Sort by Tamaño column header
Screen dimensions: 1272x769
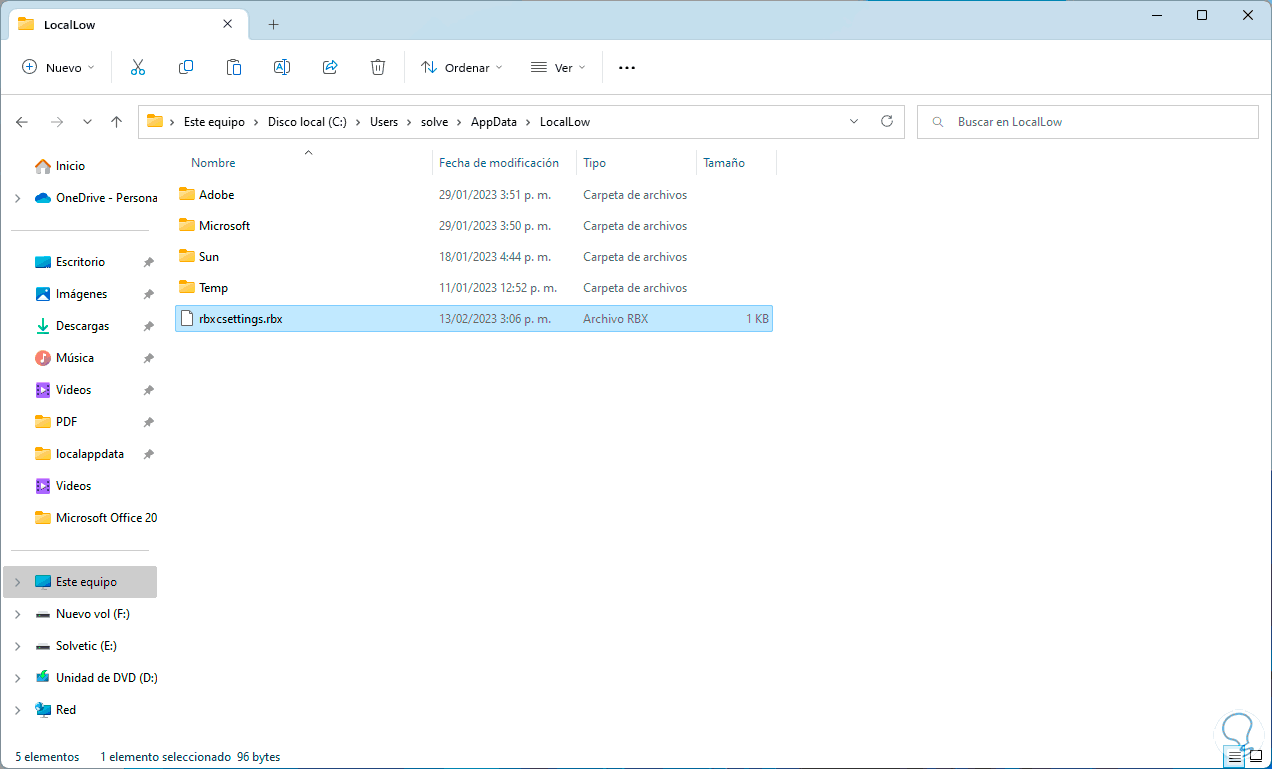coord(724,163)
